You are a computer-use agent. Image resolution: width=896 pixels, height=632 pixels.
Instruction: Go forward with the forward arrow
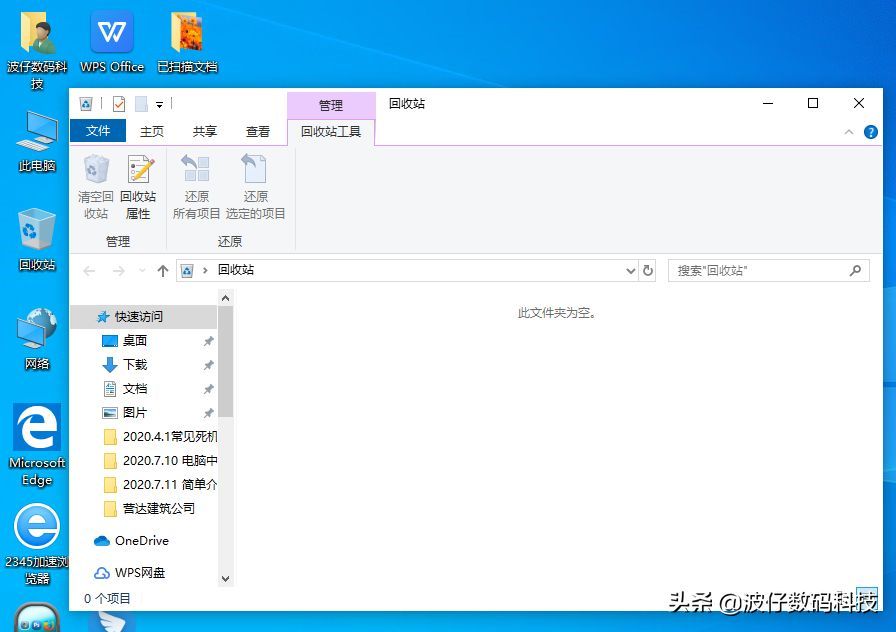click(118, 270)
